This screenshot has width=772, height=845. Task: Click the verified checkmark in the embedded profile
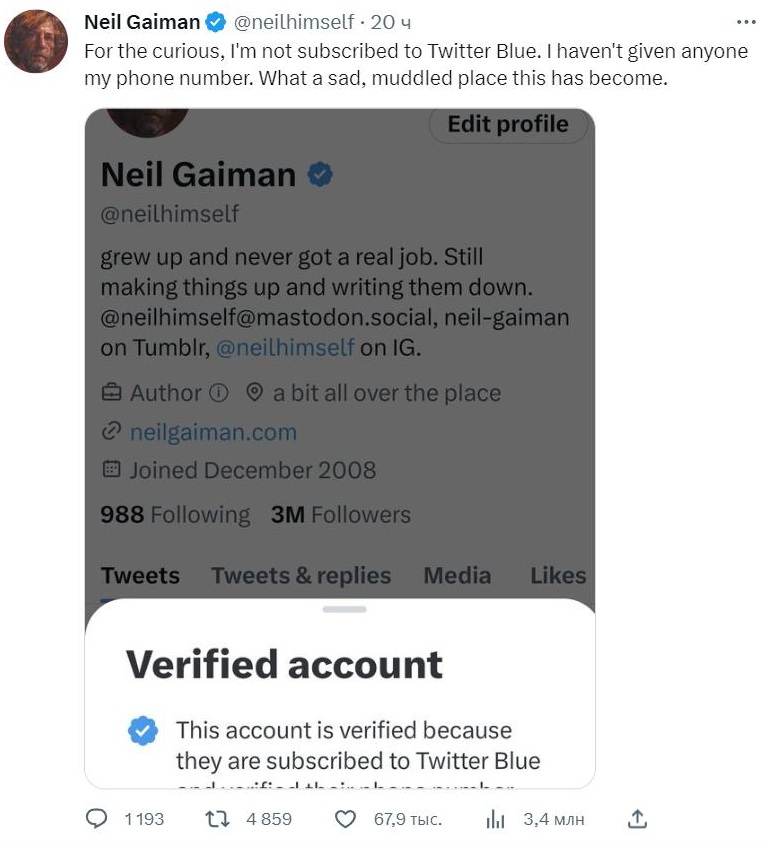coord(319,175)
